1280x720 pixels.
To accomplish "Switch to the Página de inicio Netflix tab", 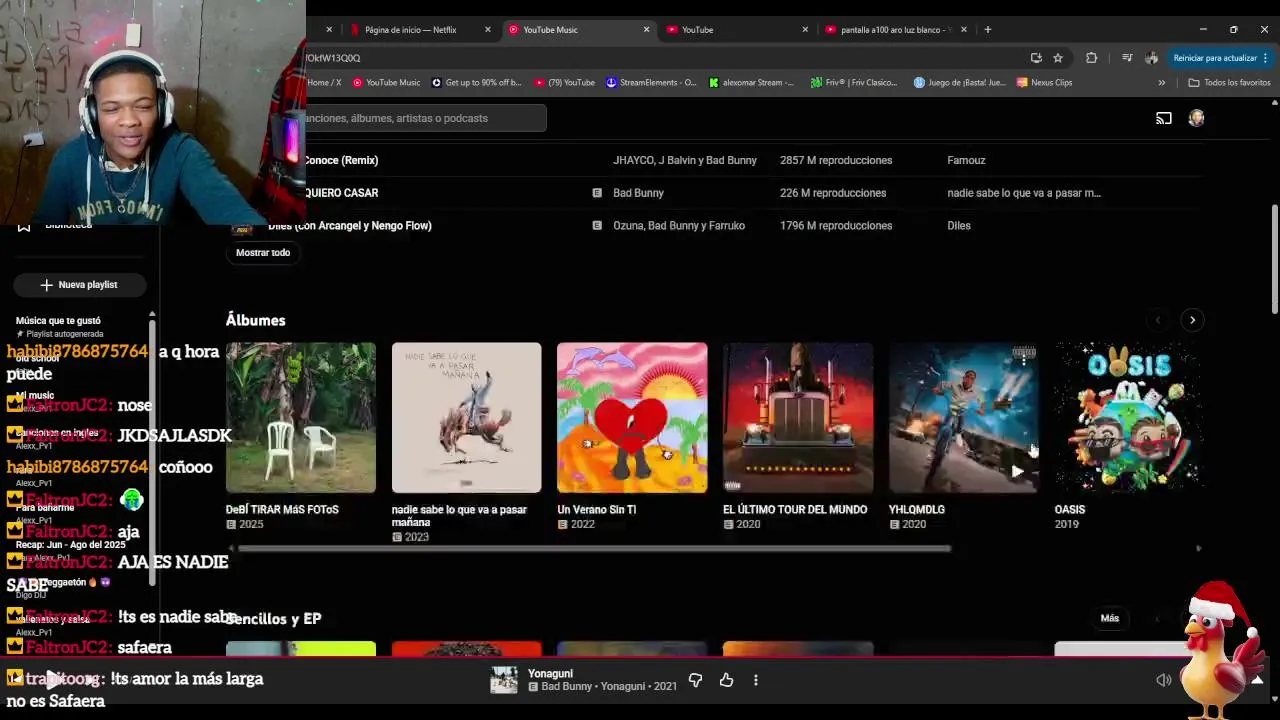I will click(x=410, y=30).
